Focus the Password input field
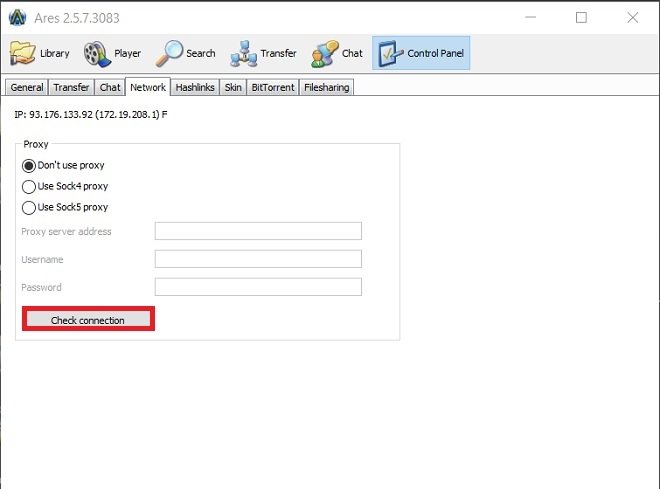 [258, 287]
